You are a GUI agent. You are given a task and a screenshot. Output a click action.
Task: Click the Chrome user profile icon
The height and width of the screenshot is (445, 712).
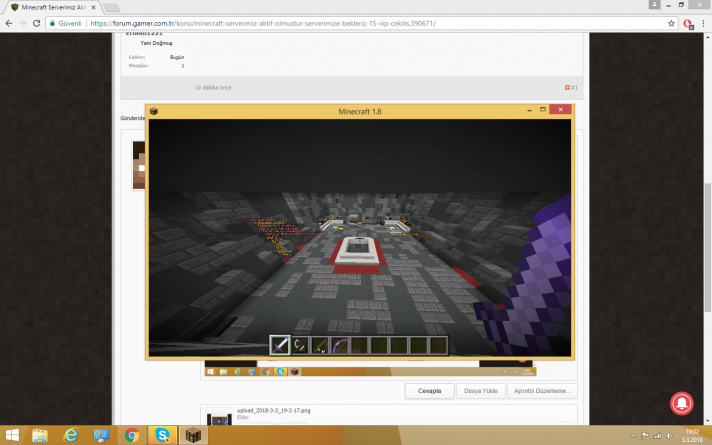(654, 4)
